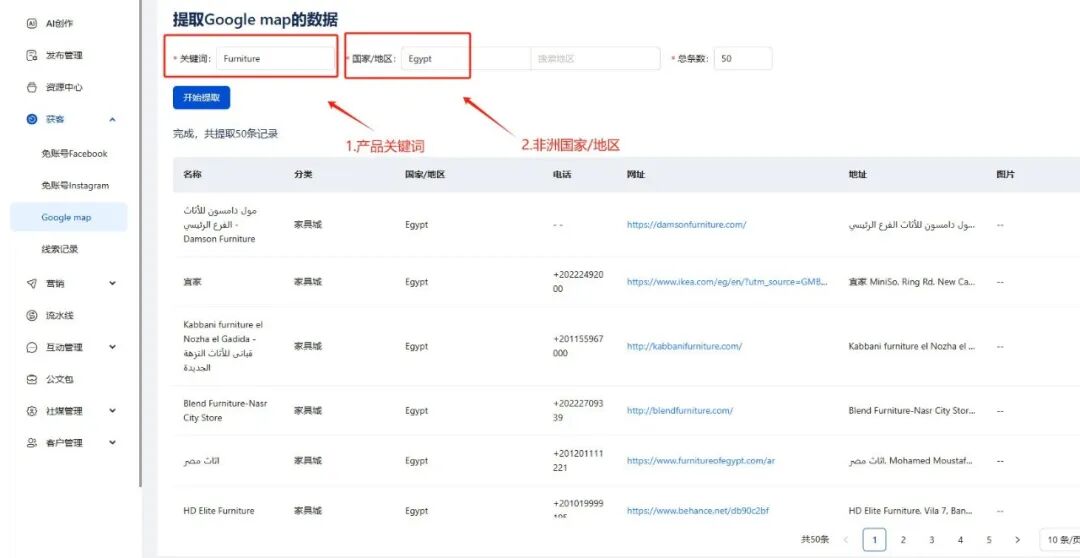Open 免账号Facebook menu item
The image size is (1080, 558).
74,154
